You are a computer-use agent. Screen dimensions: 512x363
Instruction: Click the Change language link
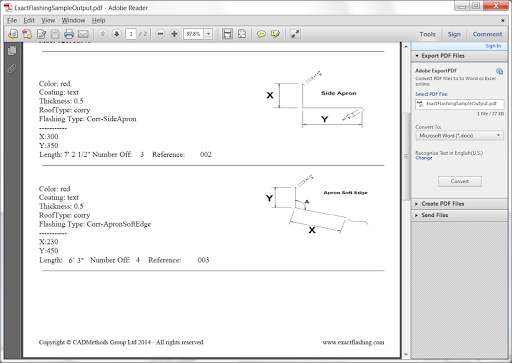(x=424, y=158)
